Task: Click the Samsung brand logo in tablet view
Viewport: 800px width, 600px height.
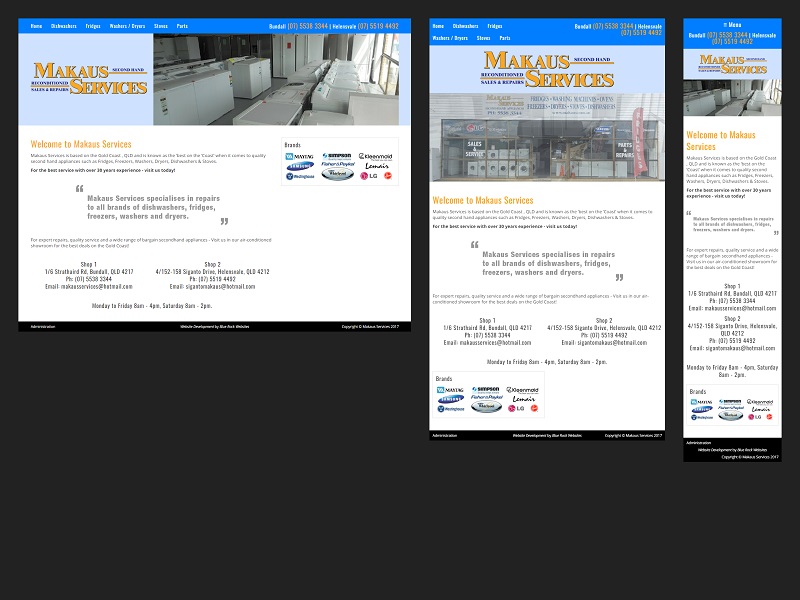Action: click(x=452, y=399)
